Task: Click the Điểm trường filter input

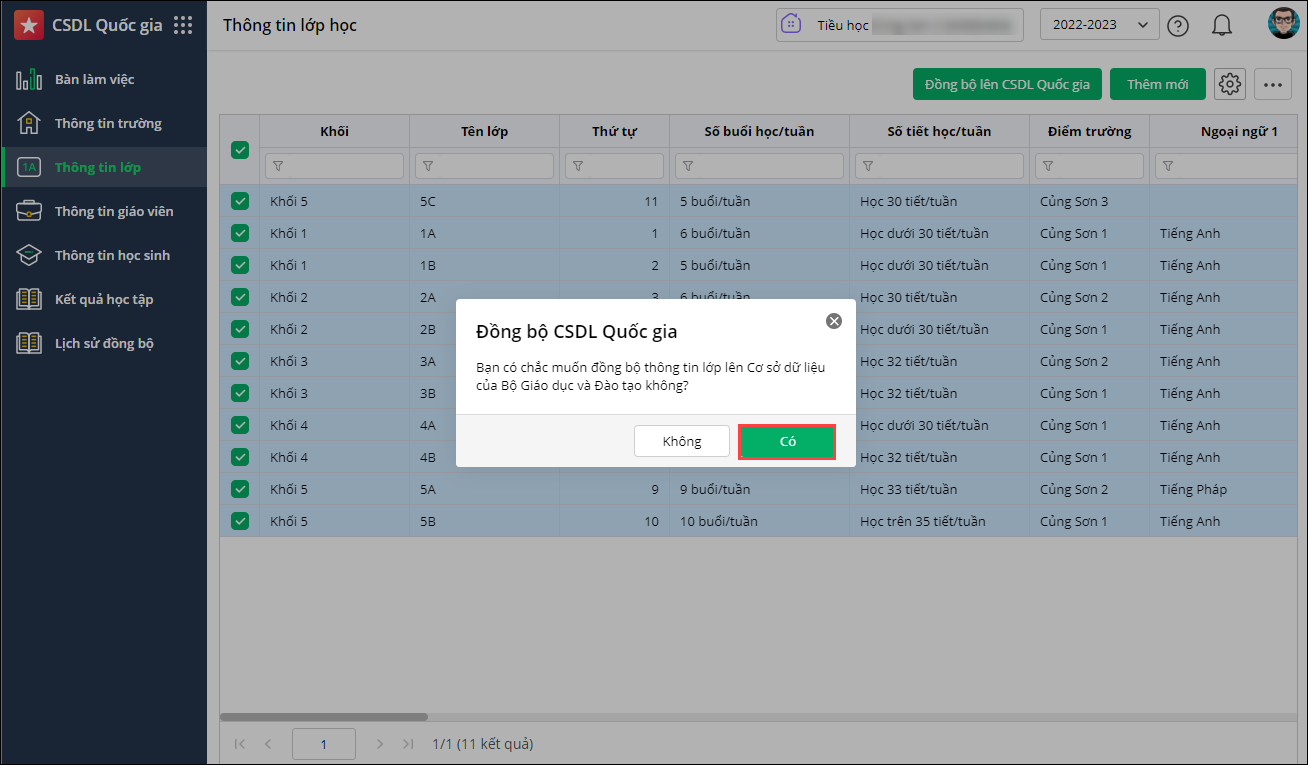Action: 1089,166
